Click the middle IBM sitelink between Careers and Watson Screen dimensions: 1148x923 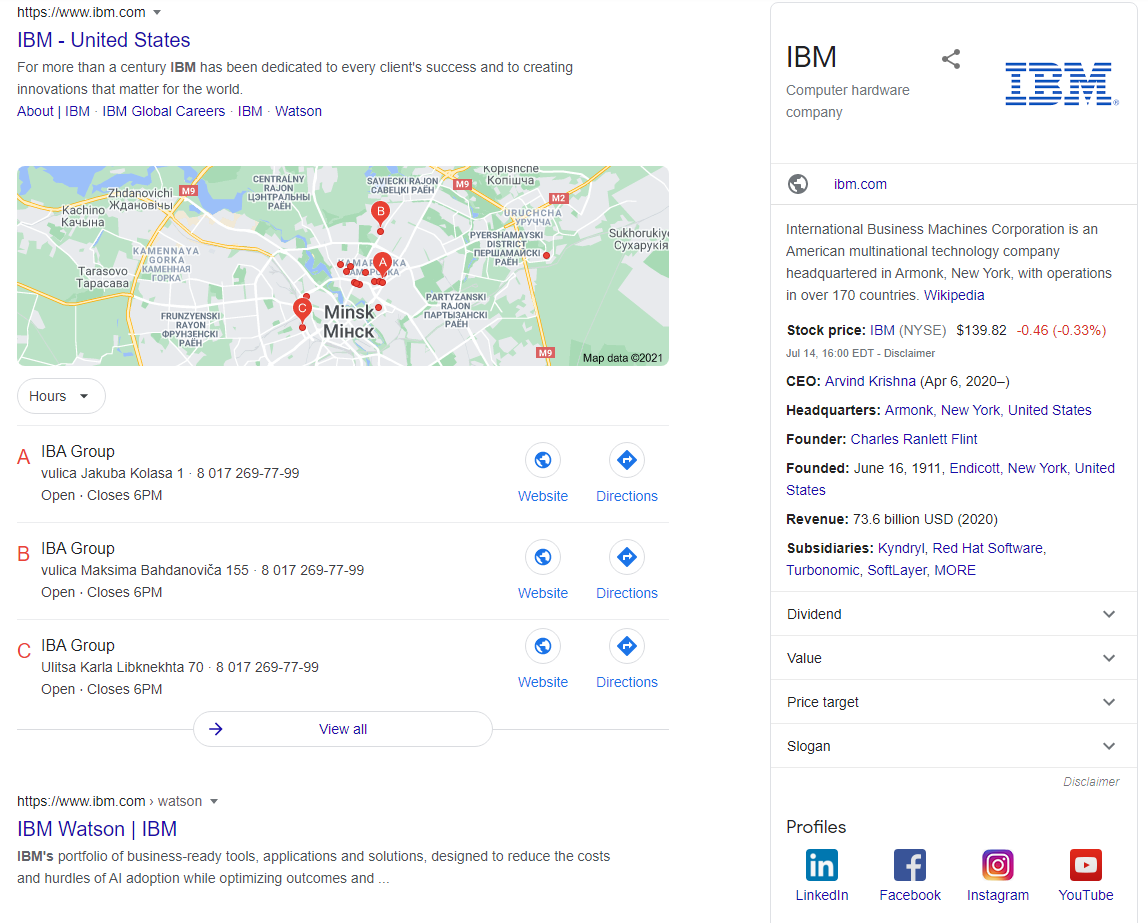pyautogui.click(x=250, y=111)
